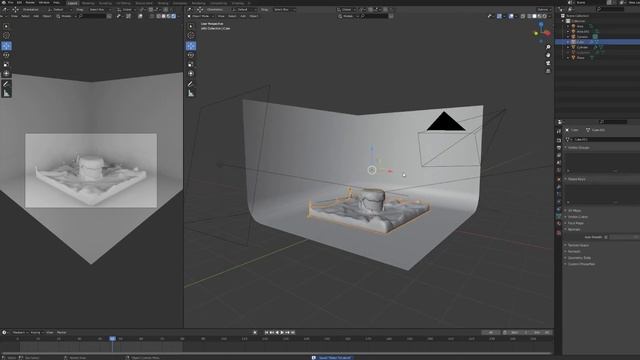Open the Render menu

30,2
